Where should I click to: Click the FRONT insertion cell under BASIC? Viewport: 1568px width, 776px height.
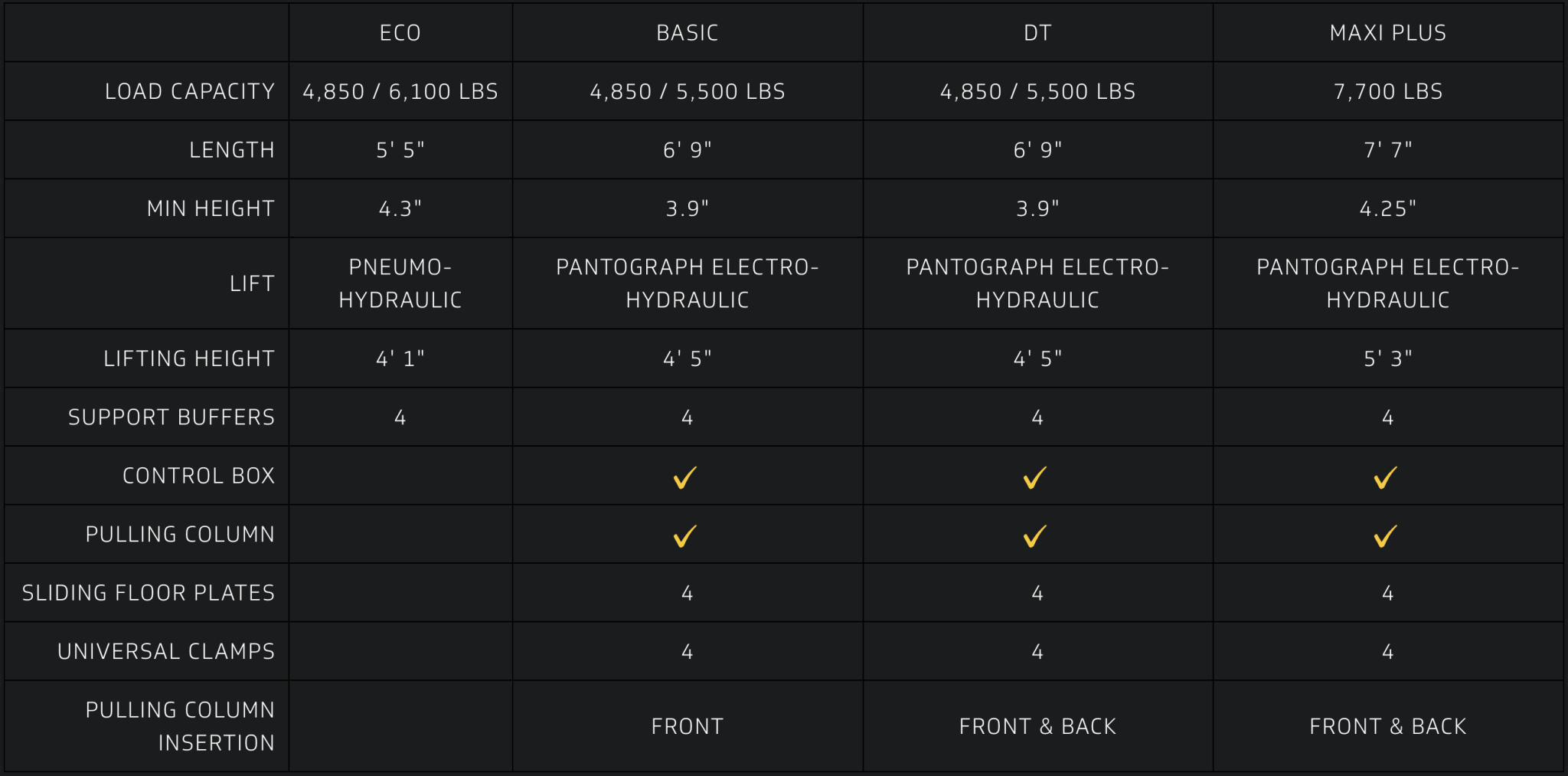[688, 726]
